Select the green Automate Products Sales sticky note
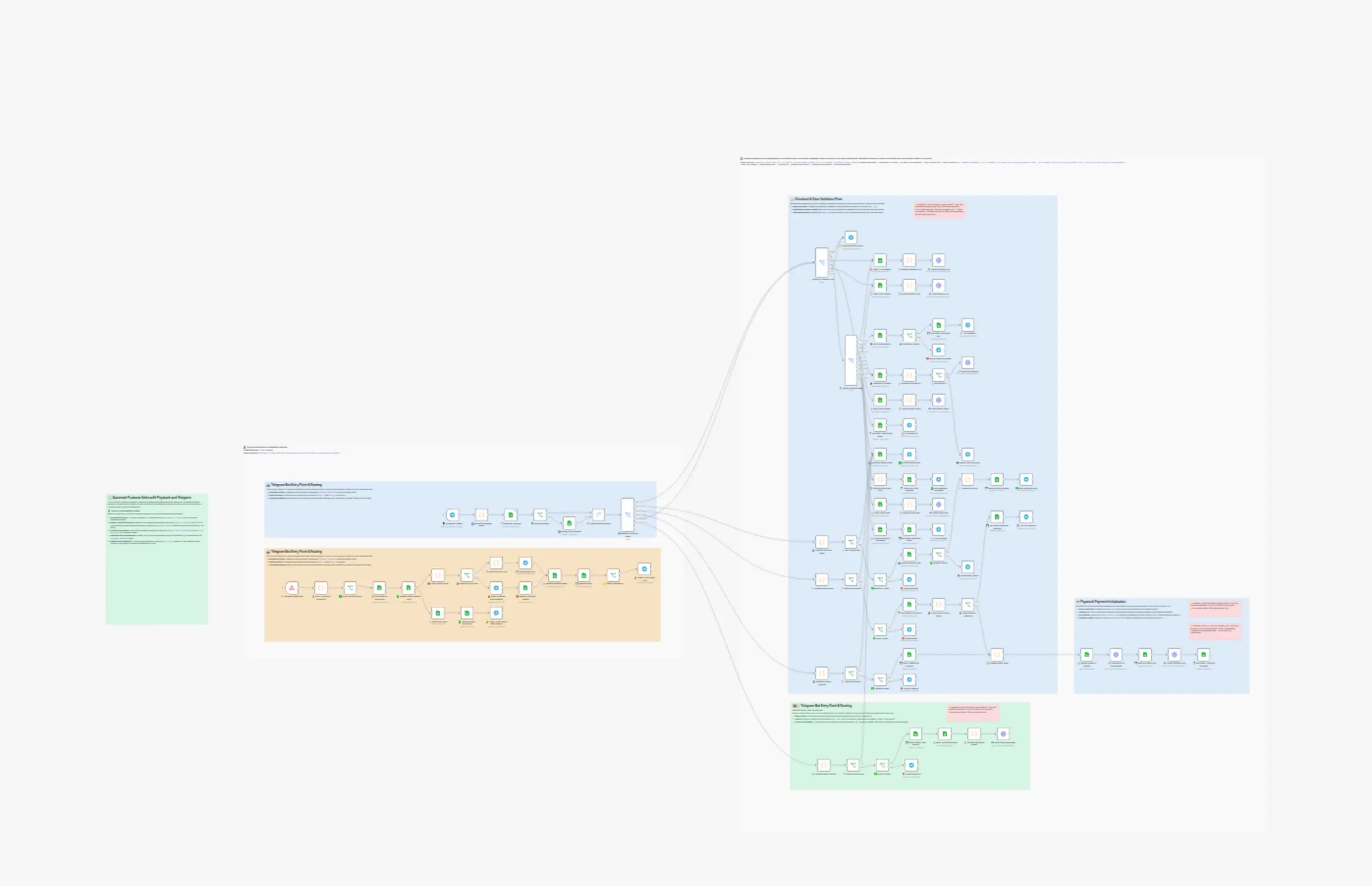 pos(157,559)
